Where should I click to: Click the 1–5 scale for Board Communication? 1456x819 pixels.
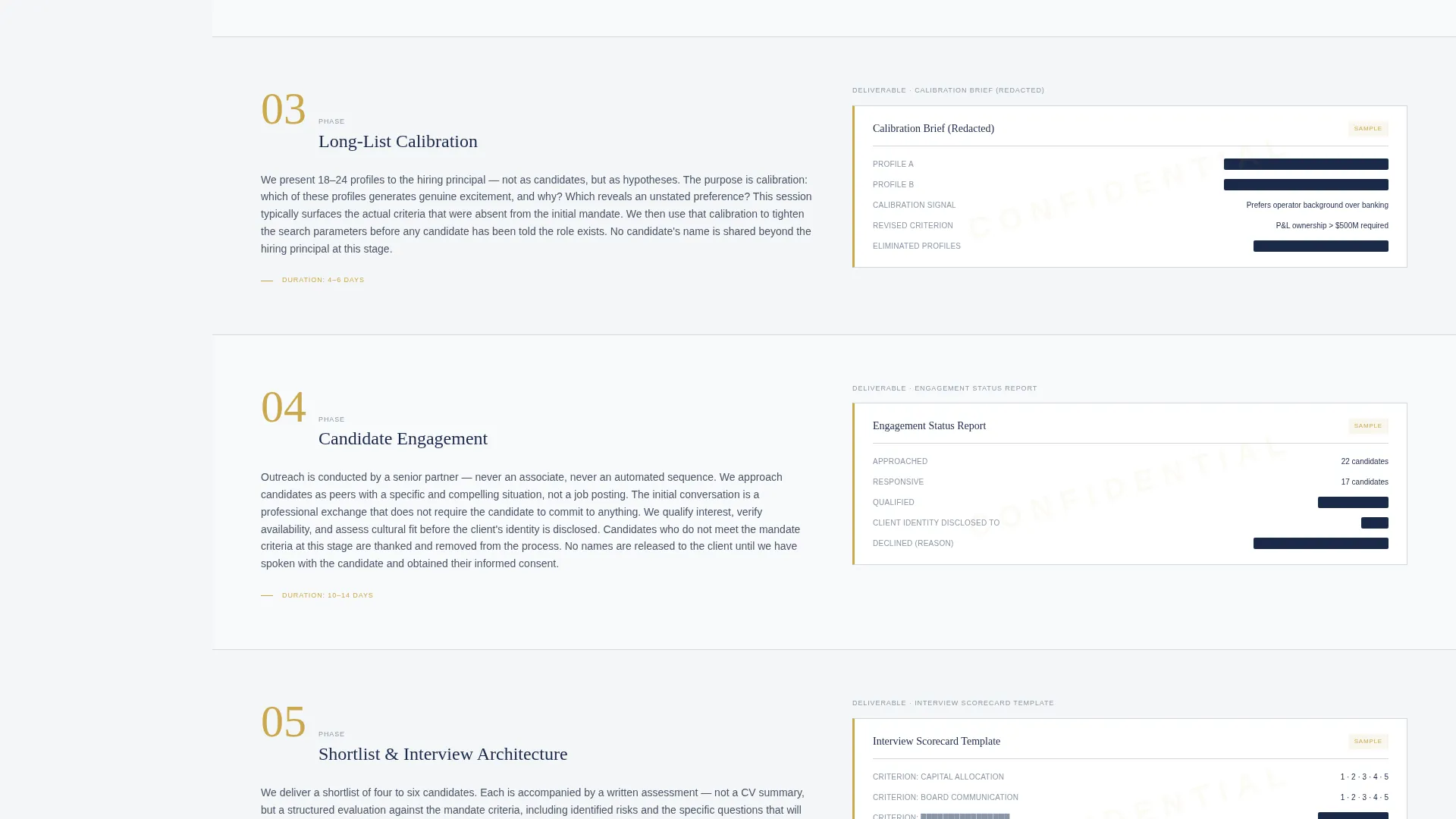coord(1364,798)
